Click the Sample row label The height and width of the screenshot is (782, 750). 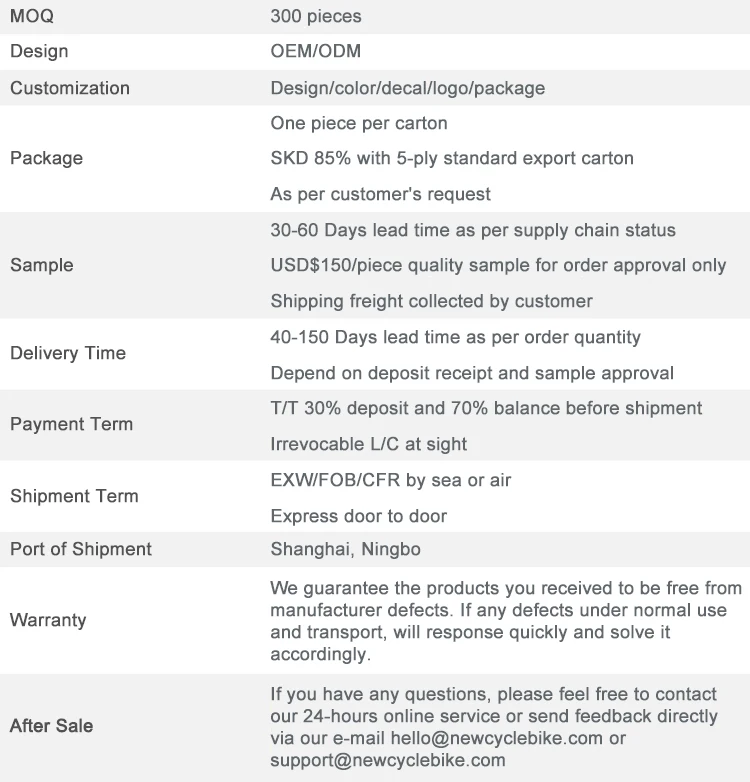click(x=42, y=265)
